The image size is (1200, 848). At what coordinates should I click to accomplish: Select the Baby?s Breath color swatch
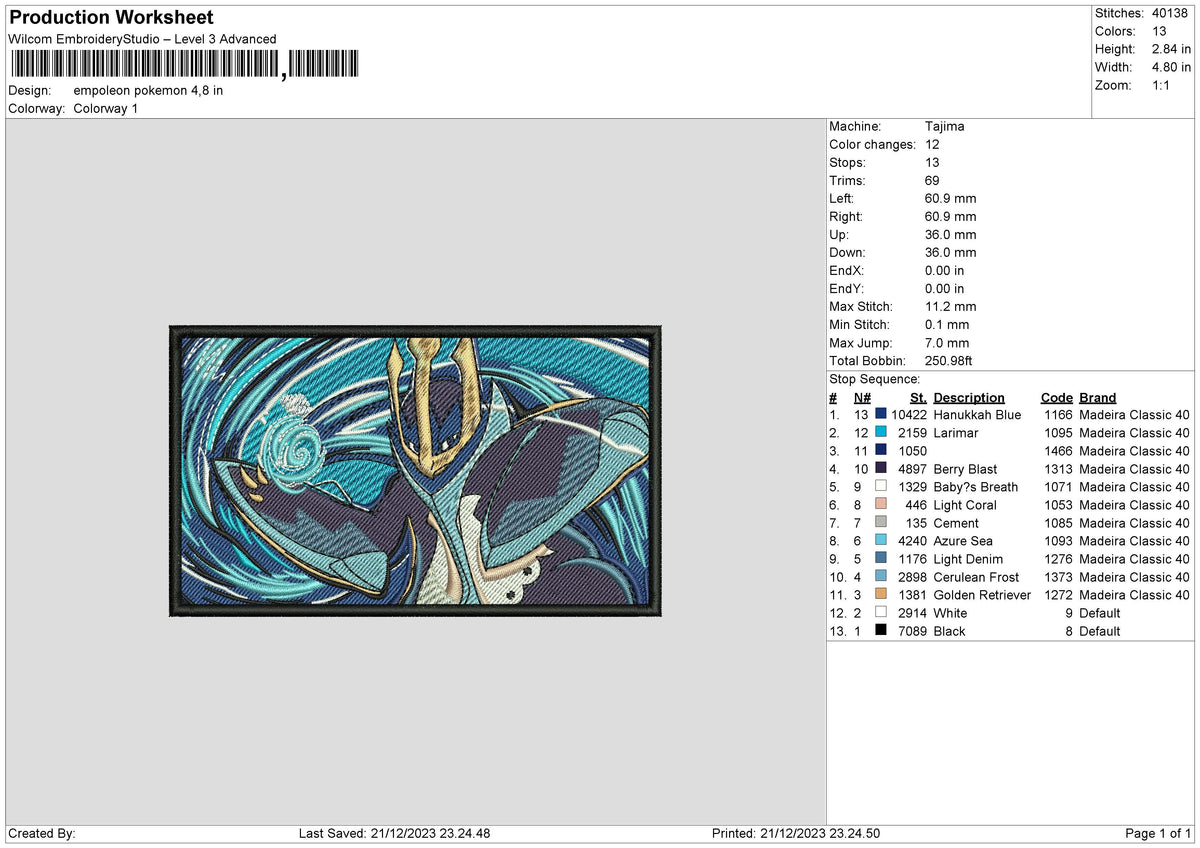[x=880, y=487]
